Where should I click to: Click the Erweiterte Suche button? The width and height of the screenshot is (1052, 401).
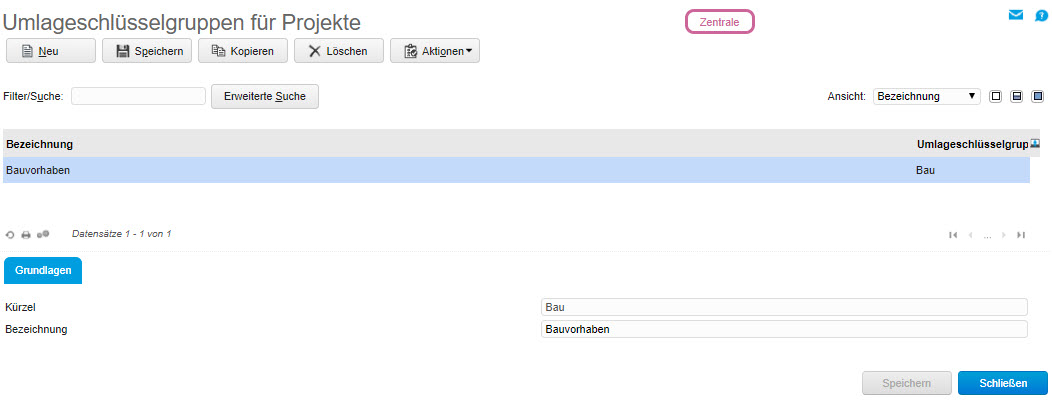point(265,96)
